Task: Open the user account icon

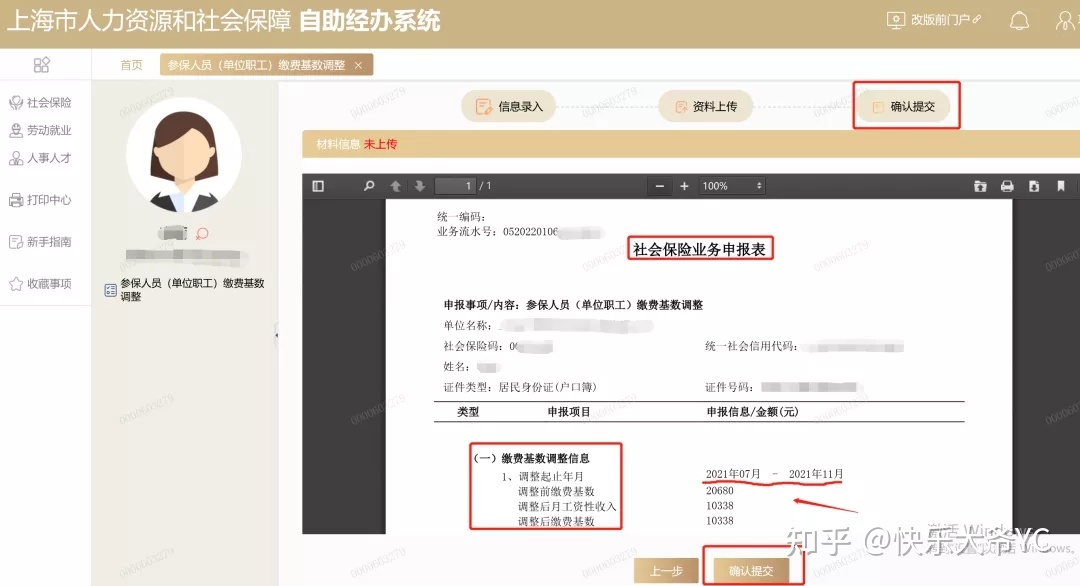Action: [1066, 21]
